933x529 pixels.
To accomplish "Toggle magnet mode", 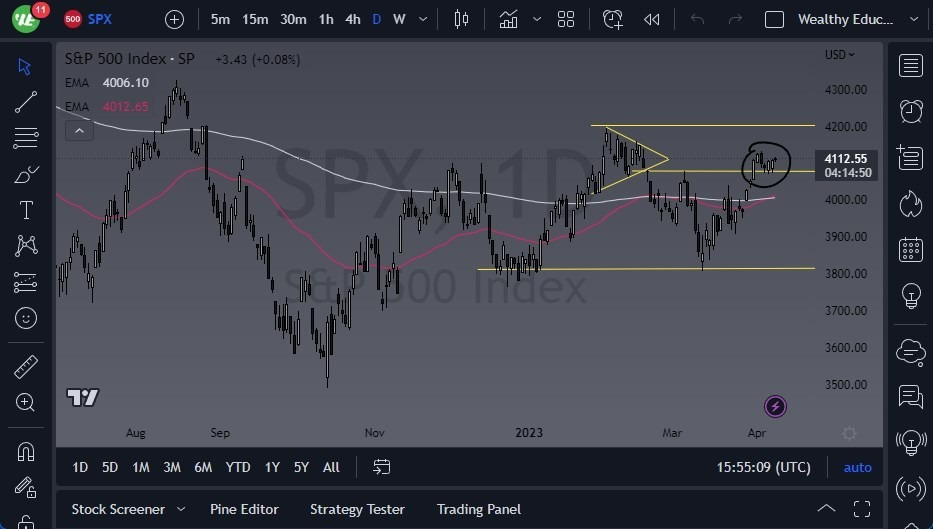I will point(26,452).
